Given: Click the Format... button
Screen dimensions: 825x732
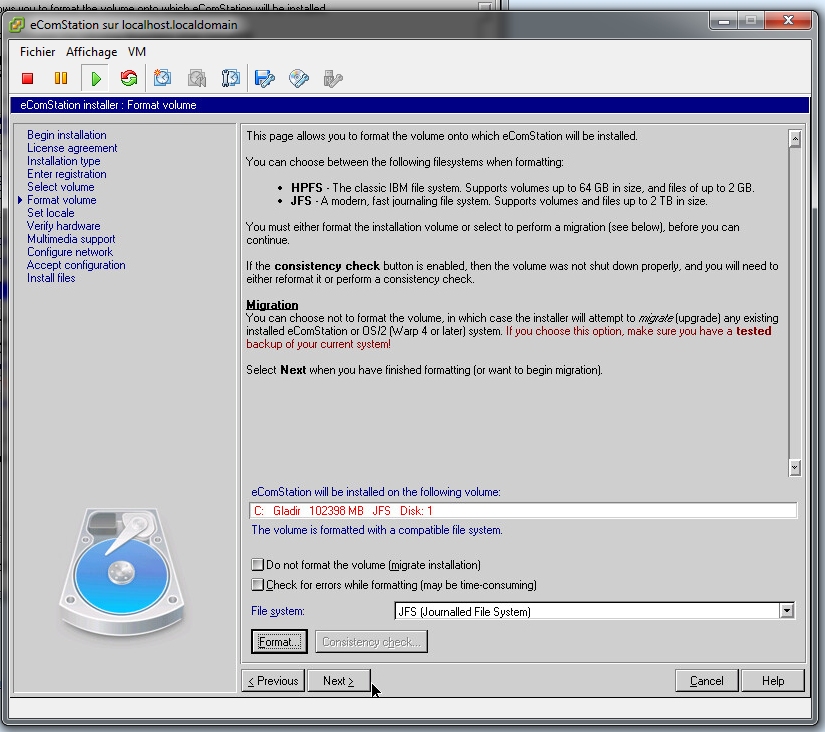Looking at the screenshot, I should tap(278, 642).
